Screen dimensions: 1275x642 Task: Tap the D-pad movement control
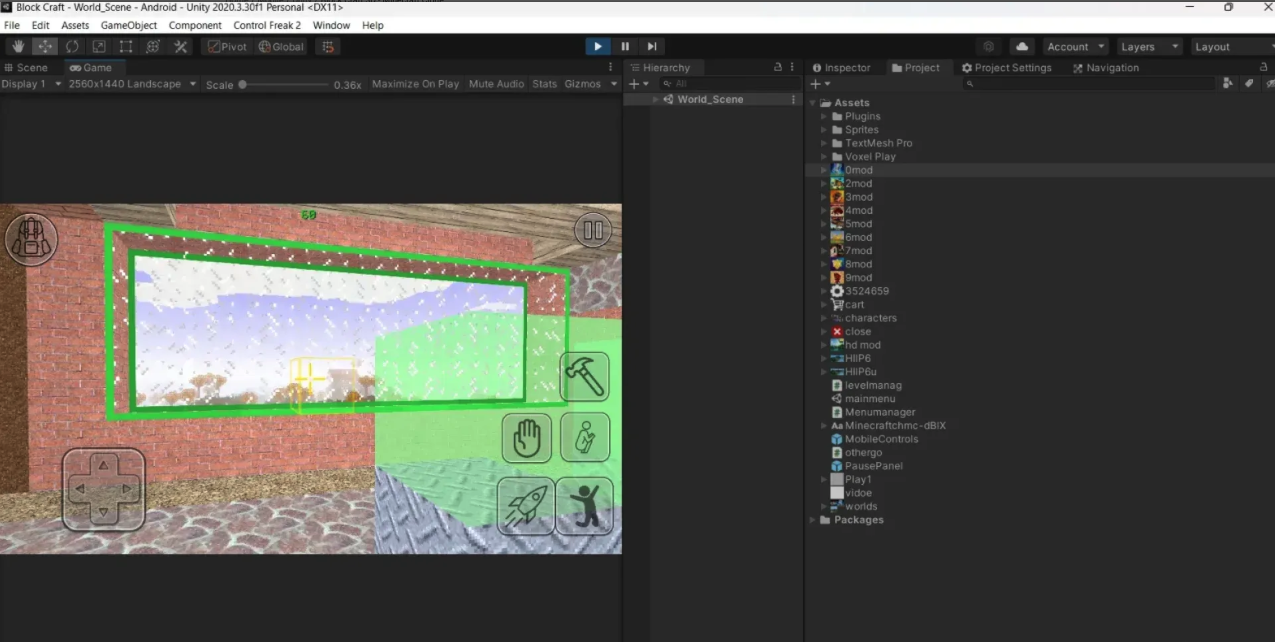click(104, 489)
